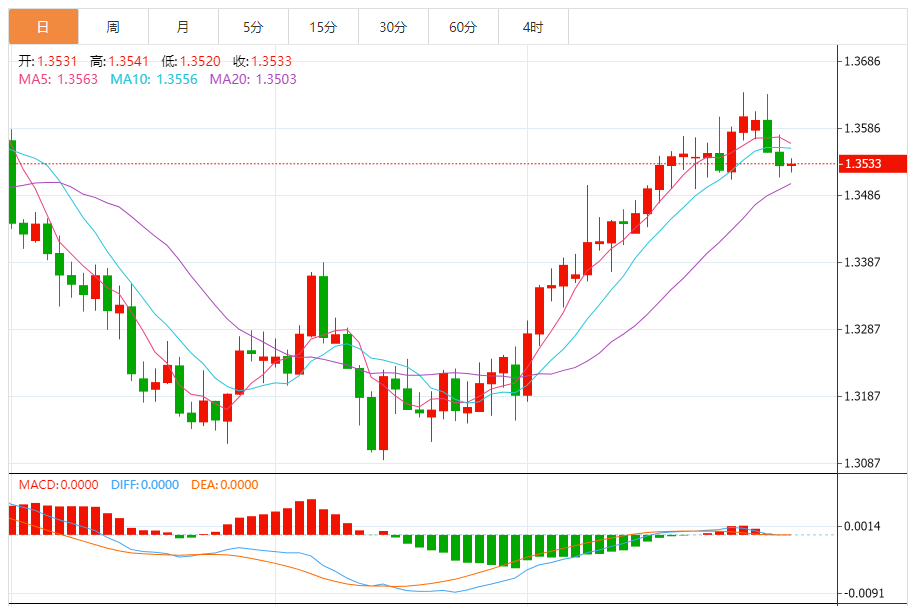Click the 1.3187 price axis label
The width and height of the screenshot is (922, 606).
pyautogui.click(x=862, y=396)
